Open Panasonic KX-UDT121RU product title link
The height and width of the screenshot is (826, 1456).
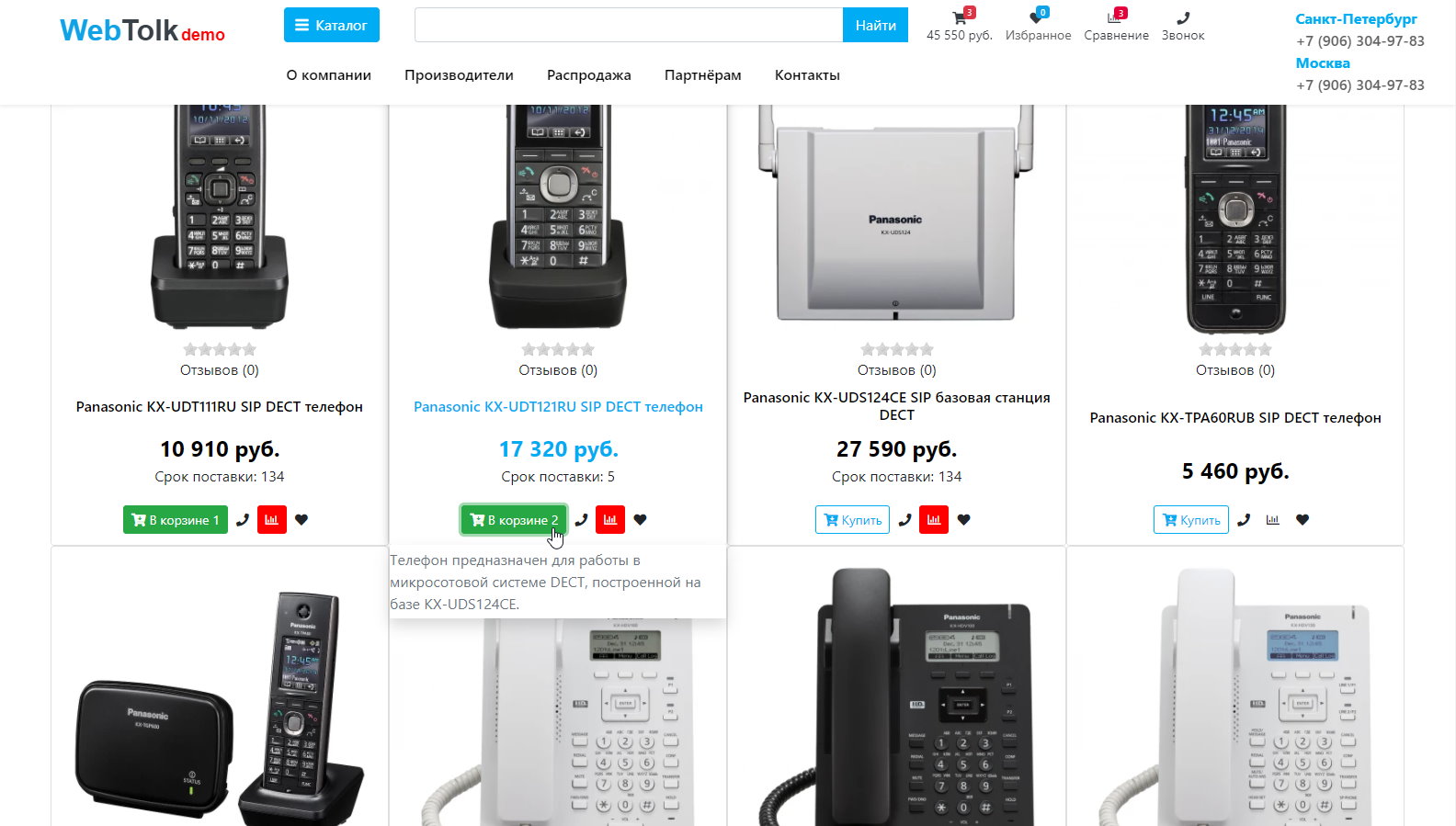(558, 407)
